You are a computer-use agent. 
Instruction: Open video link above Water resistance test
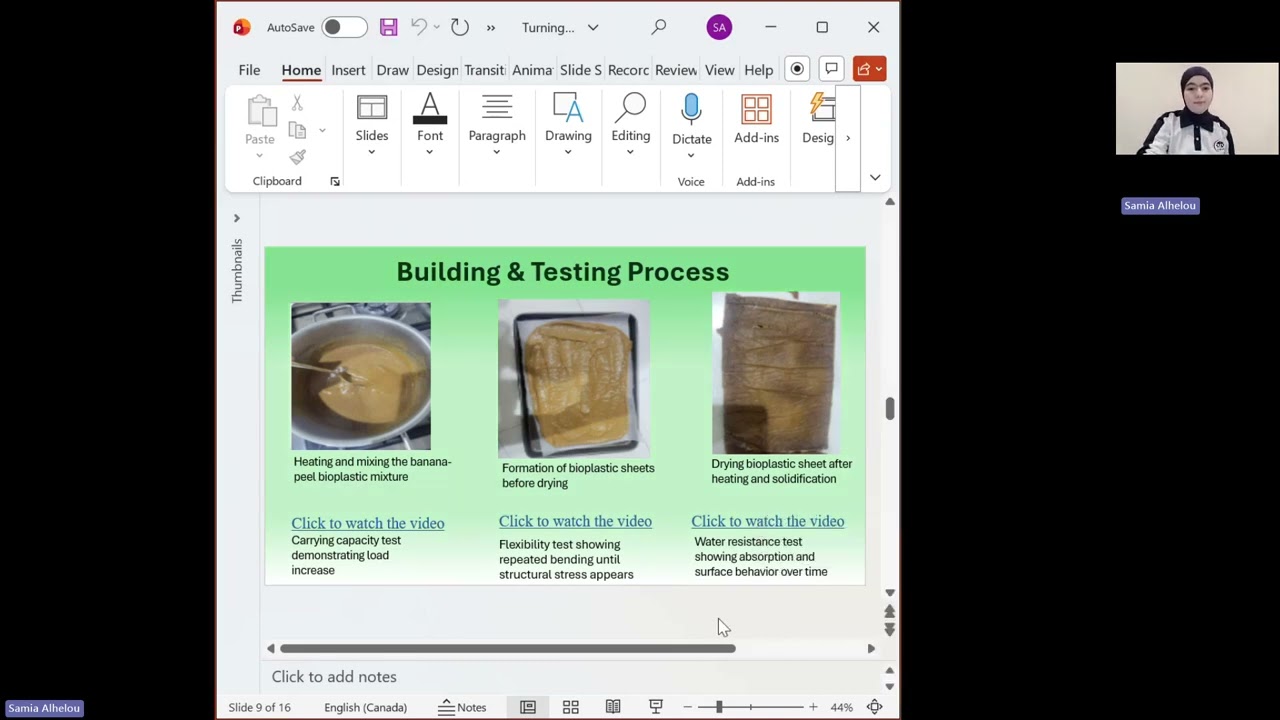coord(768,521)
